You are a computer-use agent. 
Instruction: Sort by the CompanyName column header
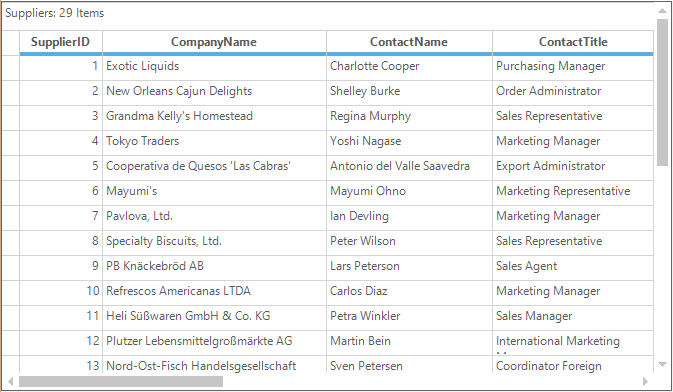tap(214, 42)
